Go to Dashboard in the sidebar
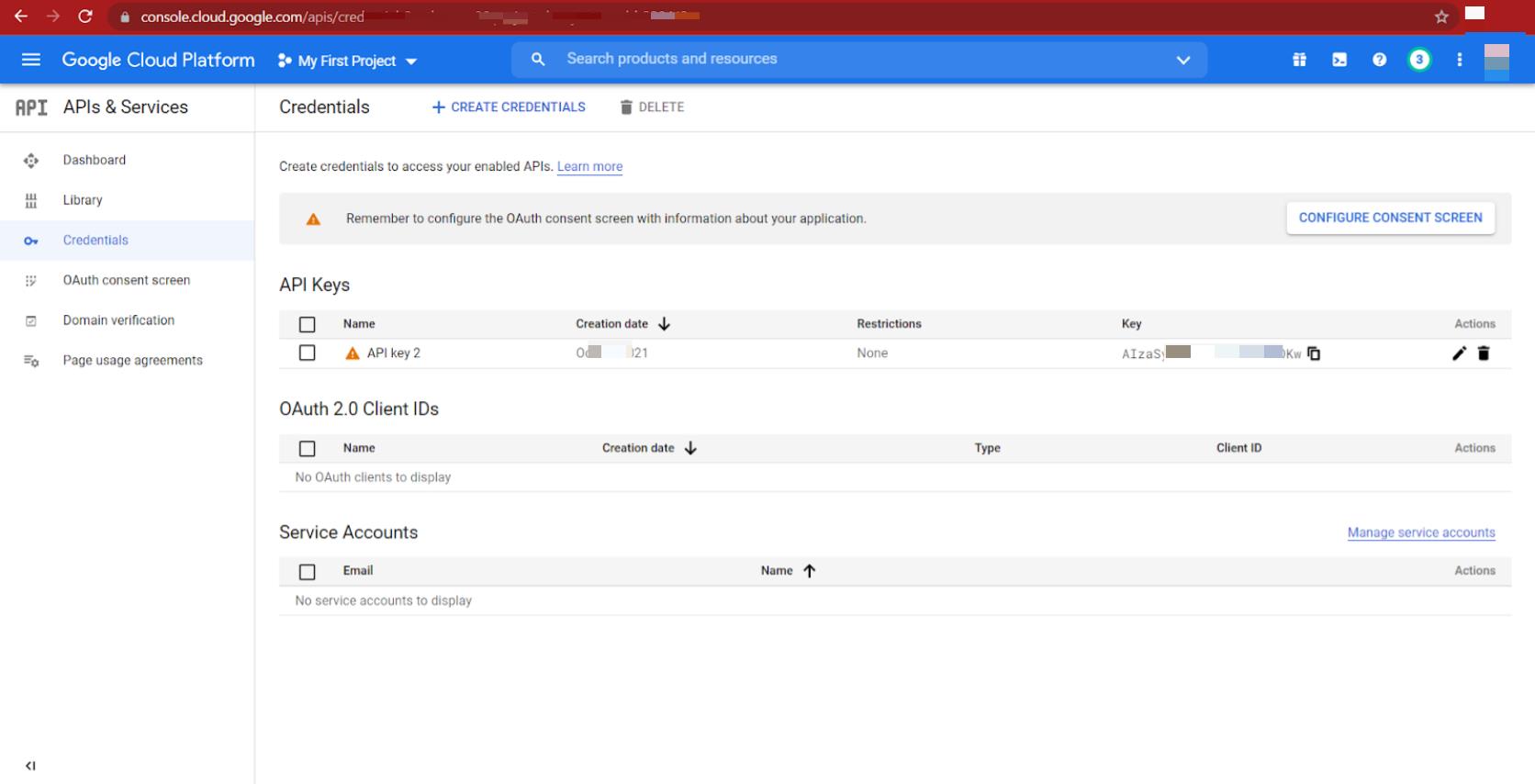This screenshot has height=784, width=1535. click(95, 160)
